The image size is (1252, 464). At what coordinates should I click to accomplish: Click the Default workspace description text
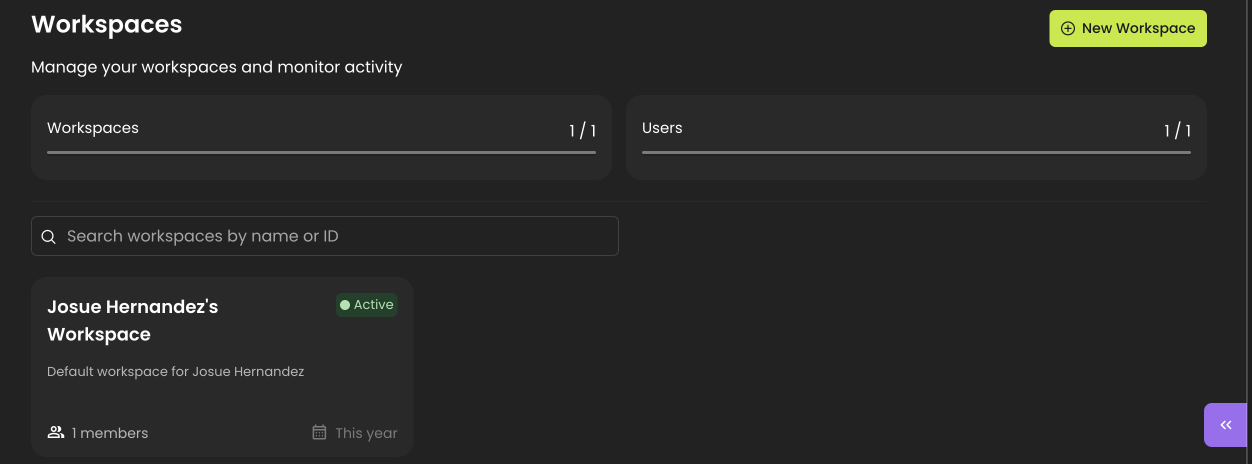click(175, 371)
